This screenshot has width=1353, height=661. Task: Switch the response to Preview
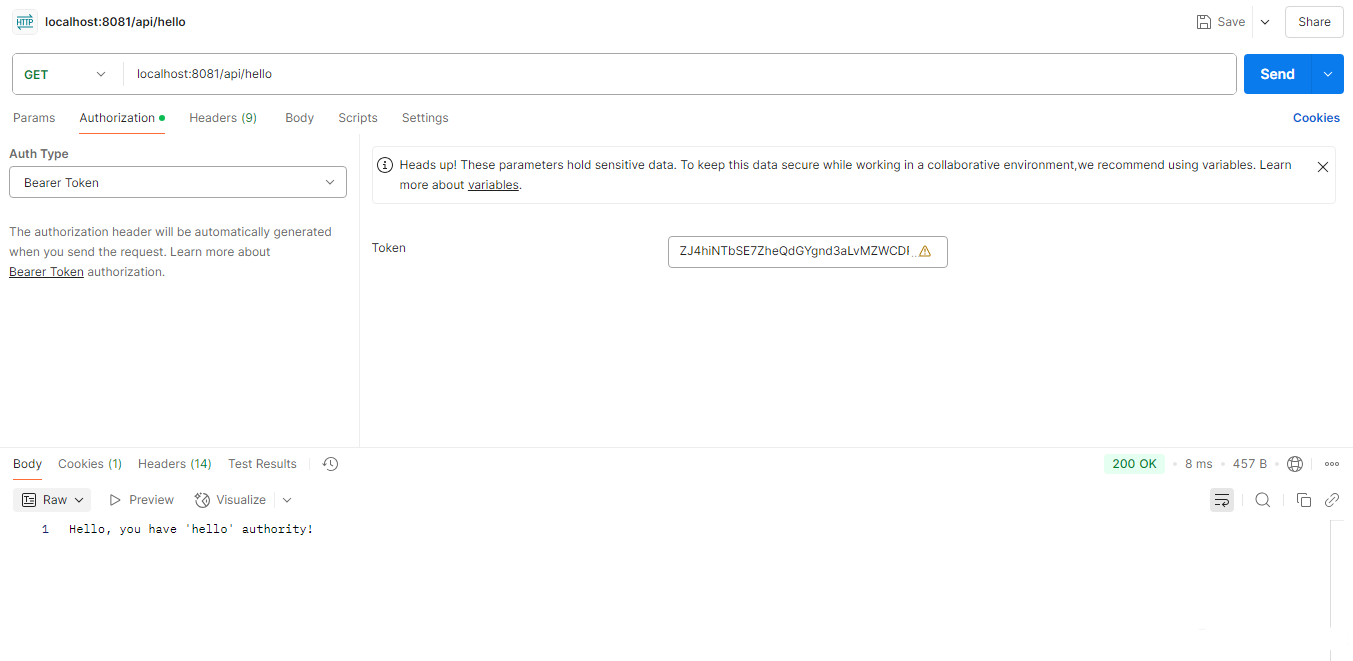coord(141,500)
